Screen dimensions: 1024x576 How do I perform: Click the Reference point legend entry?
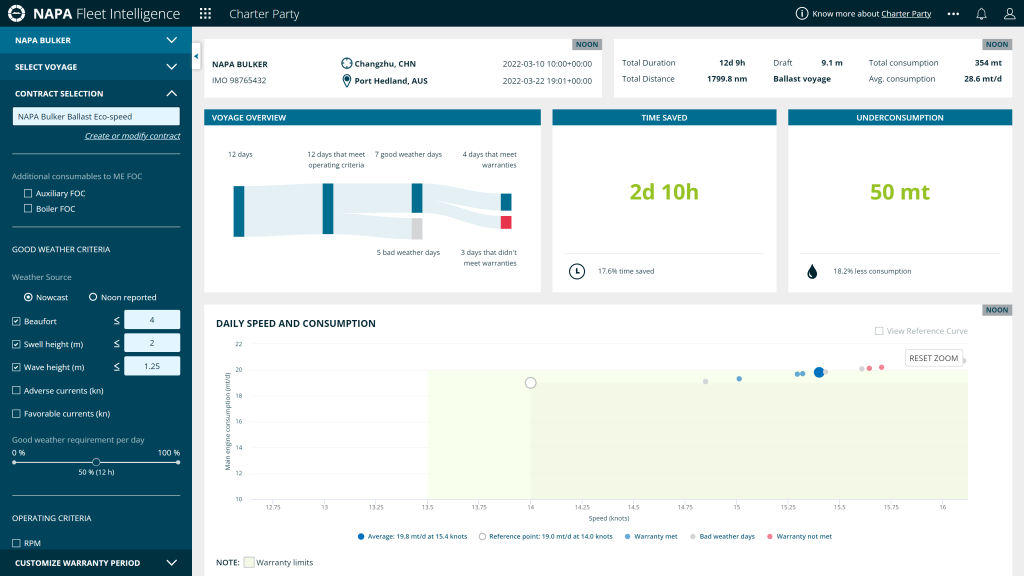545,537
